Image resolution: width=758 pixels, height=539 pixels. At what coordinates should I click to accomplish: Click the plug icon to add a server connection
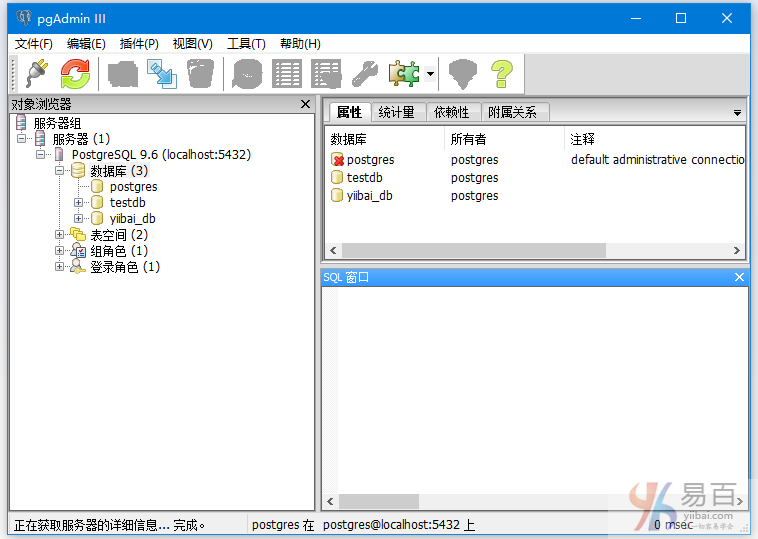pos(37,74)
